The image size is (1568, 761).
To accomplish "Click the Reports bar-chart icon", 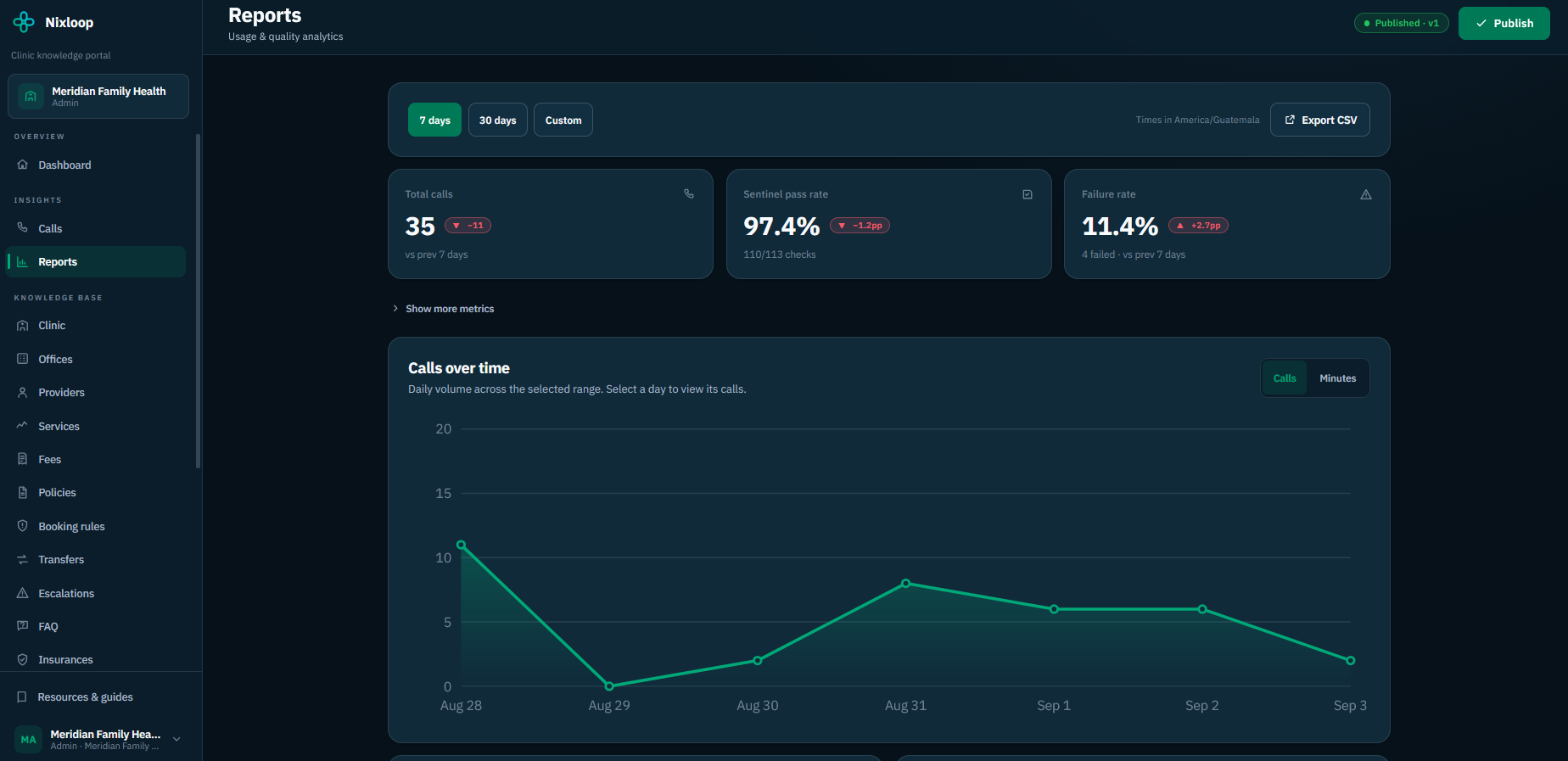I will pos(23,262).
